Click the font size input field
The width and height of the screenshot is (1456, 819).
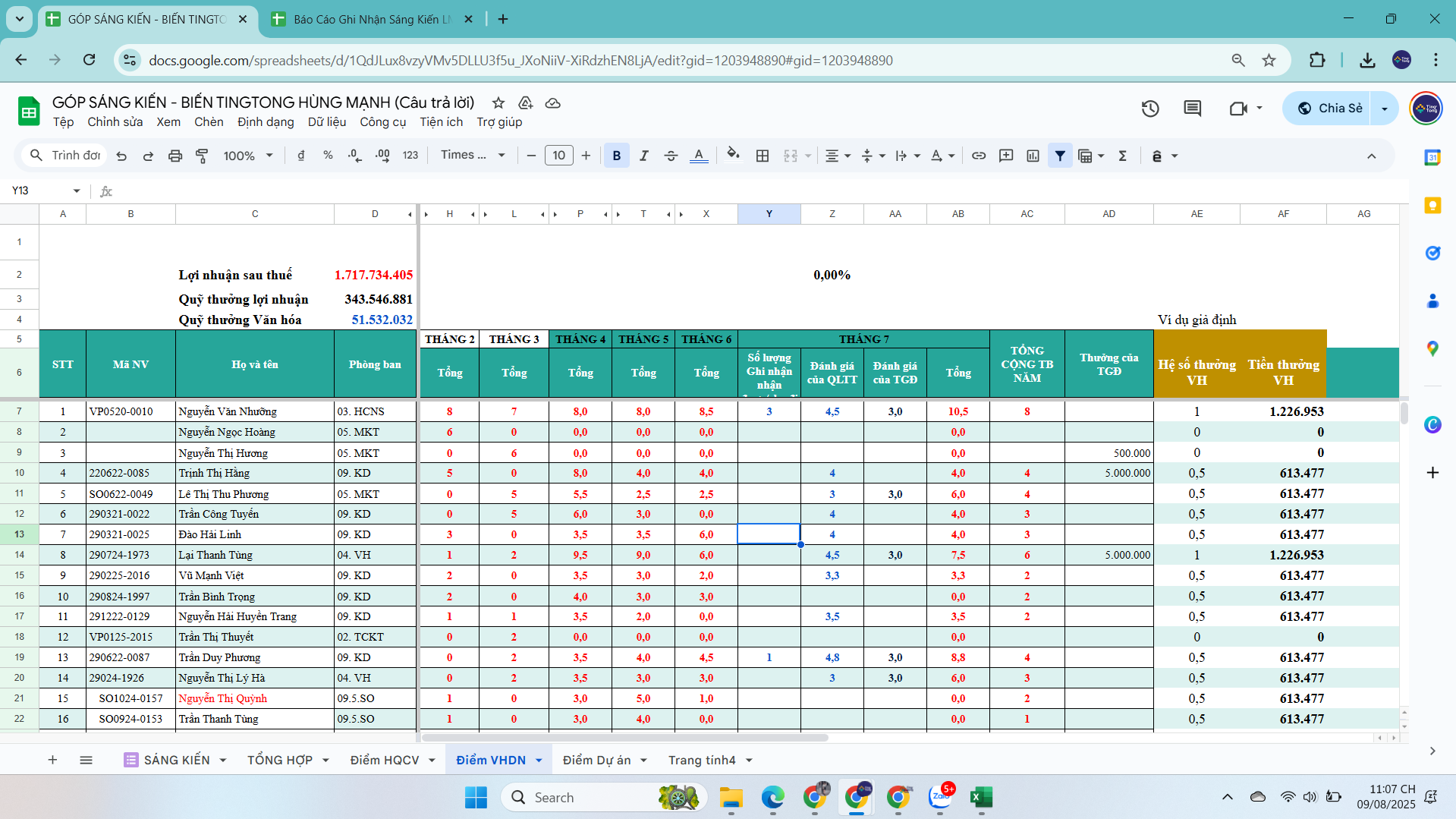pyautogui.click(x=558, y=156)
